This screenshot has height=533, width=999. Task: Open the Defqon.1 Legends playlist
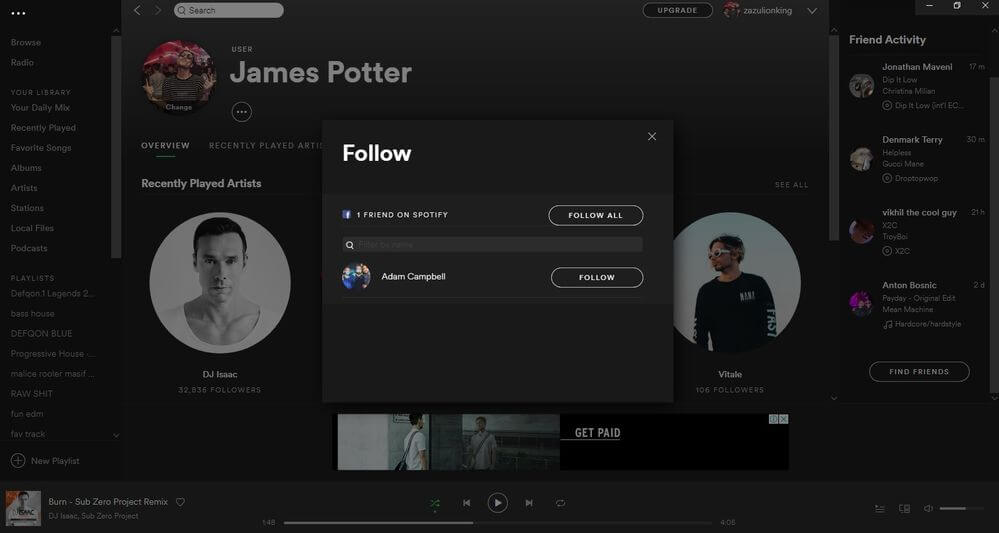point(52,294)
